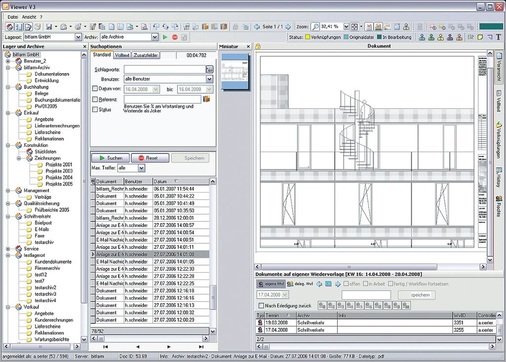Open the Max. Treffer dropdown

pyautogui.click(x=142, y=168)
